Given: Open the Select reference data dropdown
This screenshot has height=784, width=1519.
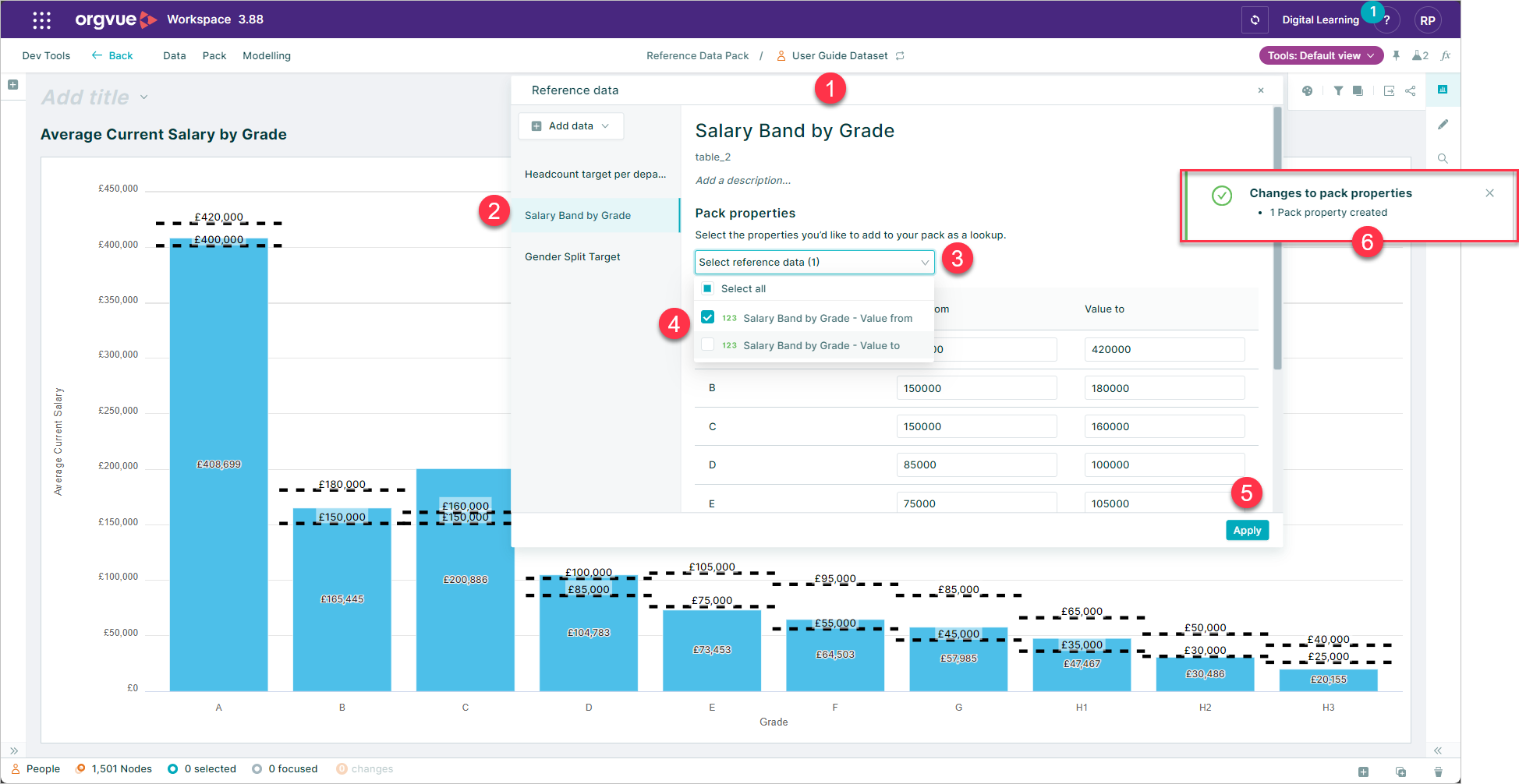Looking at the screenshot, I should 813,262.
